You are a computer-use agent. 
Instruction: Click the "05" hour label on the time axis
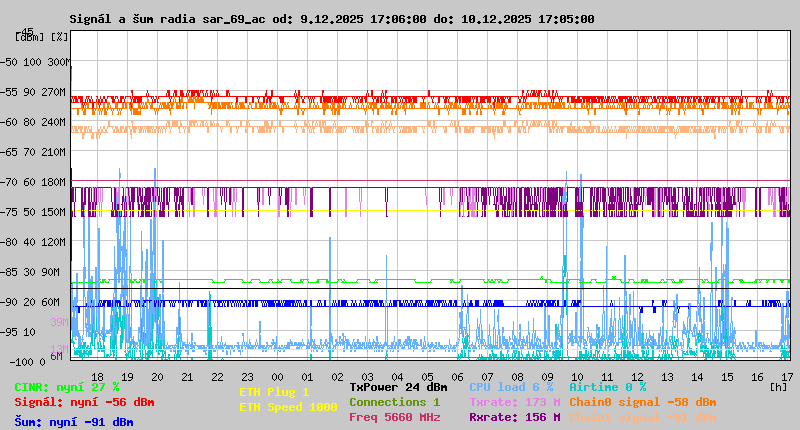(x=428, y=377)
